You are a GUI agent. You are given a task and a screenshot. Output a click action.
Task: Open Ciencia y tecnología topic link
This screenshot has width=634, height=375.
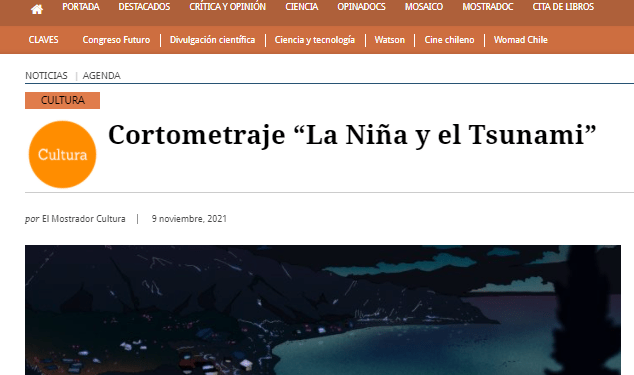tap(315, 40)
